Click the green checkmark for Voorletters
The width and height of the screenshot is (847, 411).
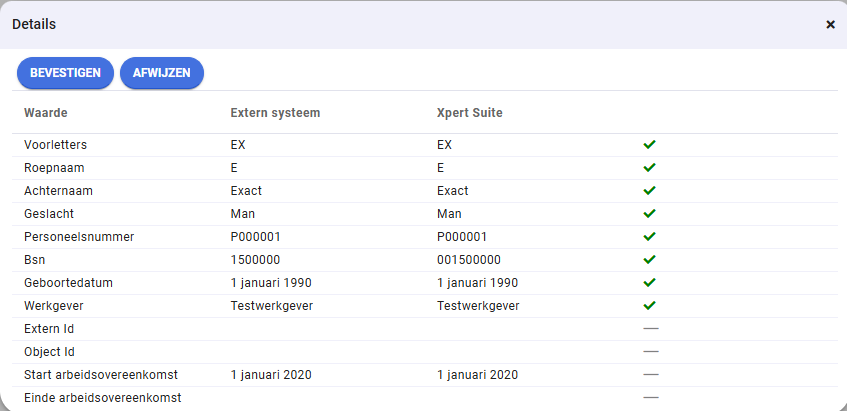click(x=649, y=145)
